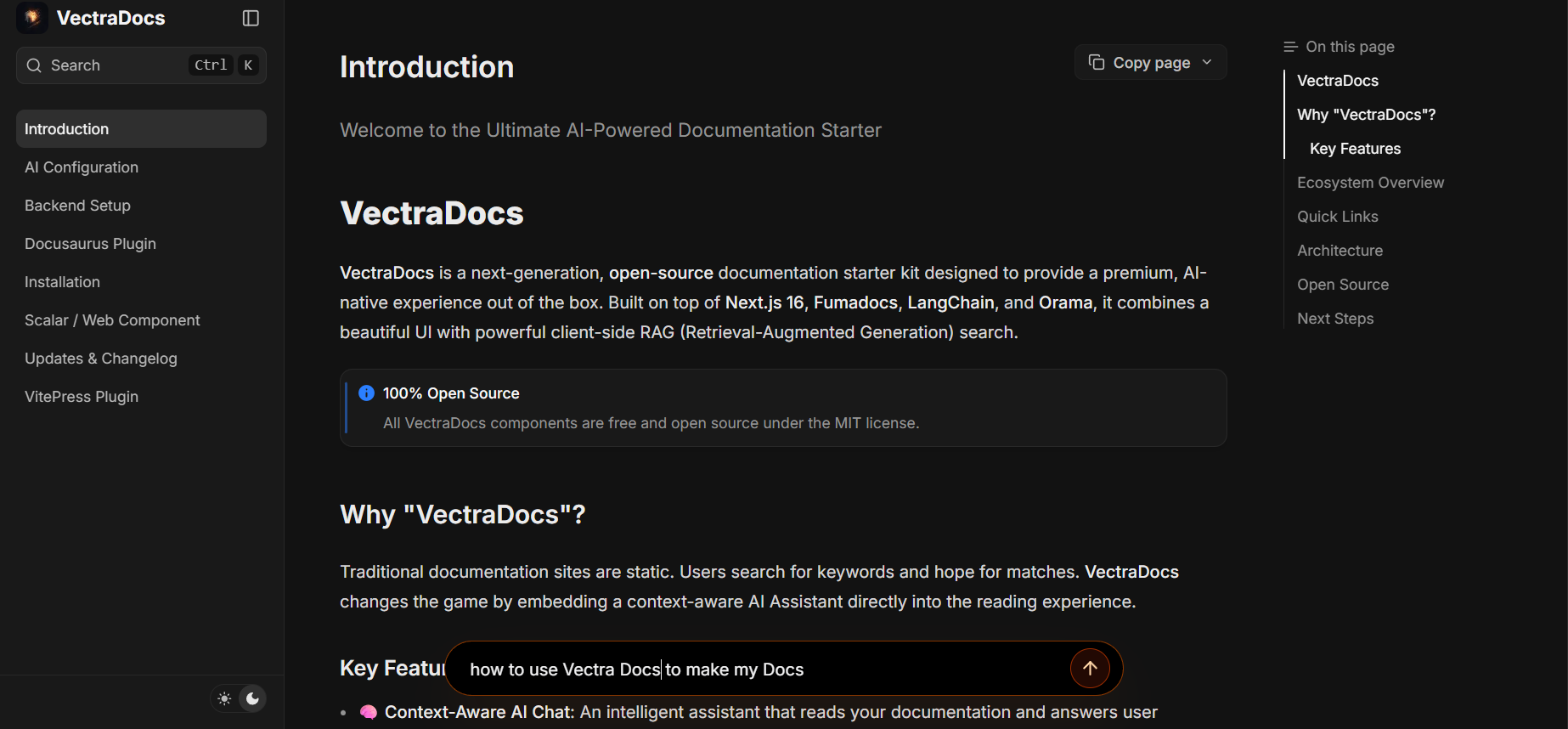Click the info icon in Open Source callout

click(x=367, y=393)
